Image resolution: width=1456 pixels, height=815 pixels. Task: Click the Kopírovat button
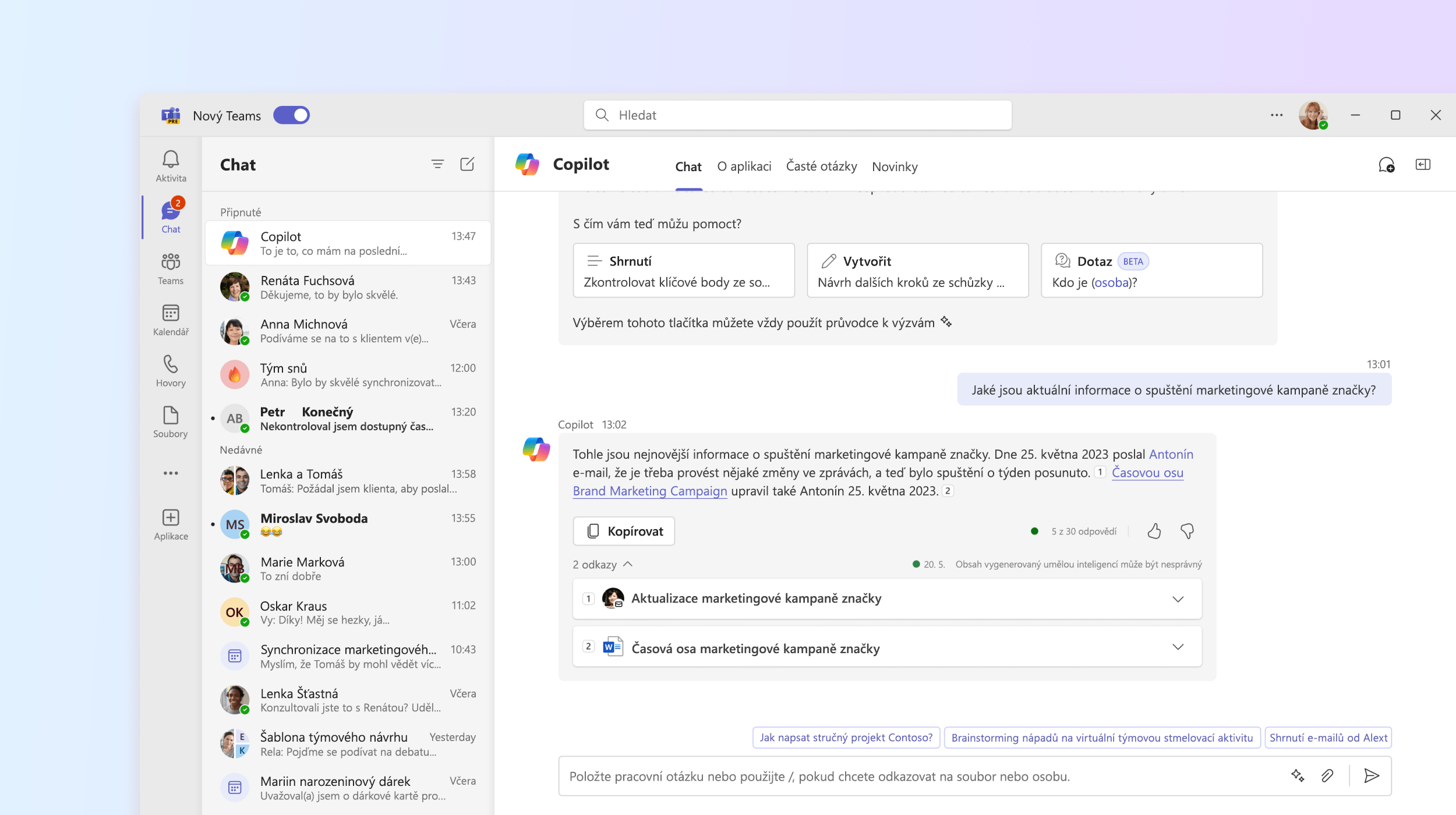point(624,531)
